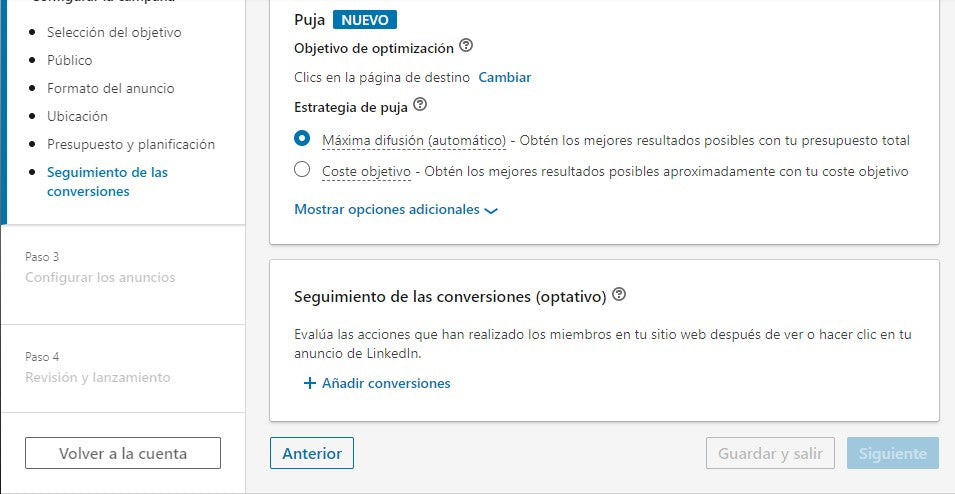Open Presupuesto y planificación section
Screen dimensions: 955x494
(x=131, y=144)
